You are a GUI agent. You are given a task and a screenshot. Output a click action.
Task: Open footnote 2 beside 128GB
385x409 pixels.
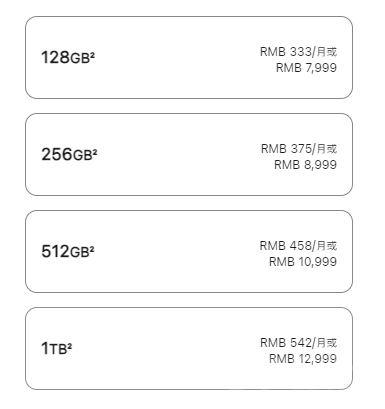tap(92, 55)
